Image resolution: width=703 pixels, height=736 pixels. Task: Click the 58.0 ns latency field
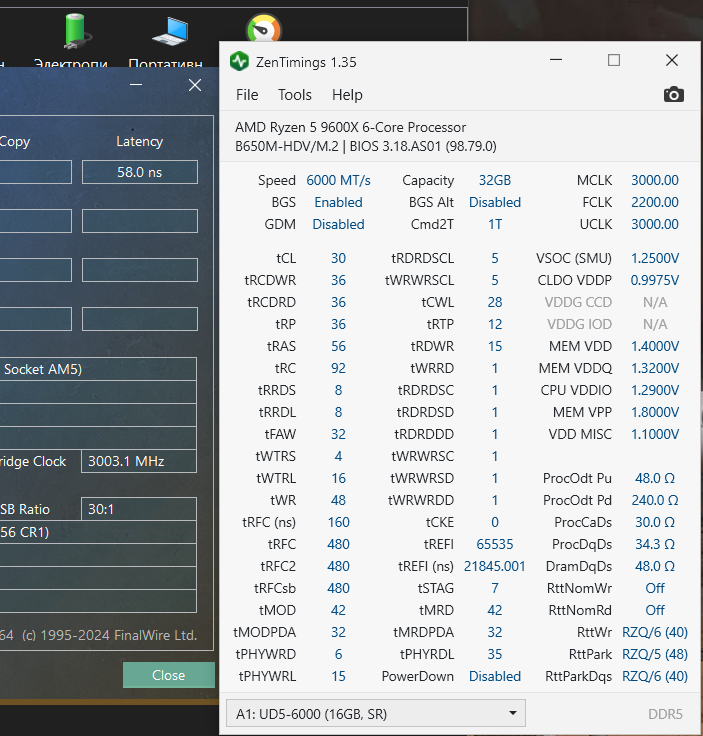(x=140, y=172)
